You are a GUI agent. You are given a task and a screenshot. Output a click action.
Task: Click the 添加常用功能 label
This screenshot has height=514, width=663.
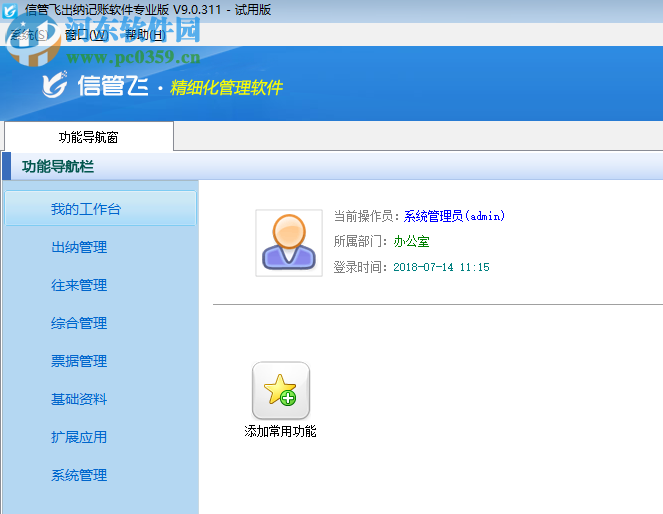click(280, 432)
